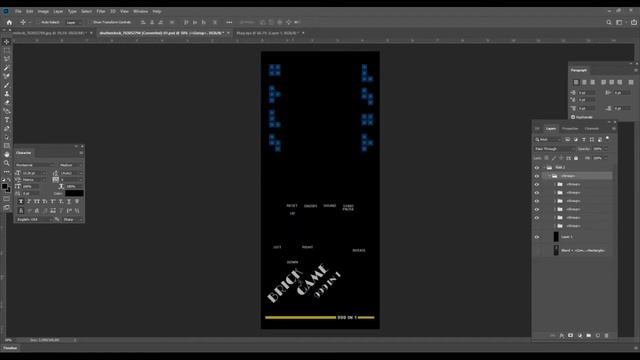Click the background color swatch
Screen dimensions: 640x360
[x=8, y=190]
